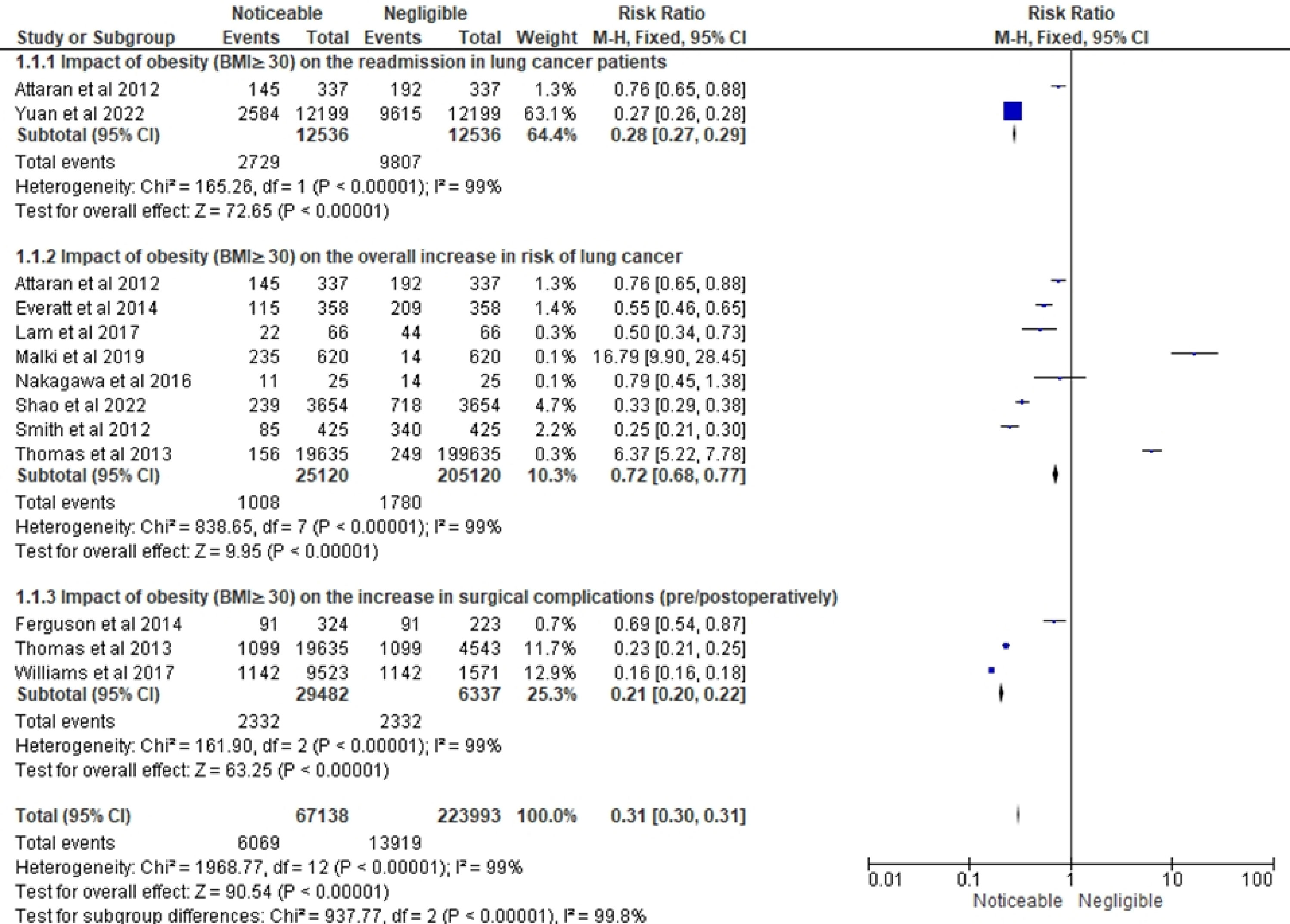1290x924 pixels.
Task: Click the 'Ferguson et al 2014' study name
Action: (98, 624)
